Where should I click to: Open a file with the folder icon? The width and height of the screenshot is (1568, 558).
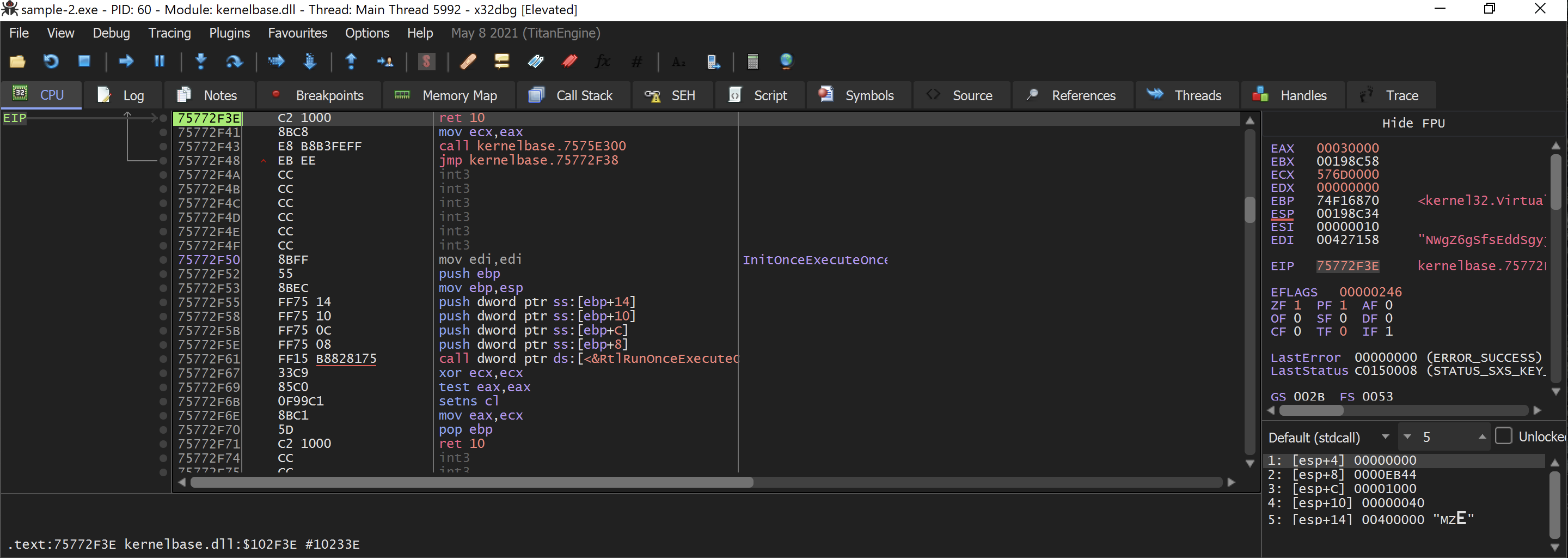click(x=17, y=62)
